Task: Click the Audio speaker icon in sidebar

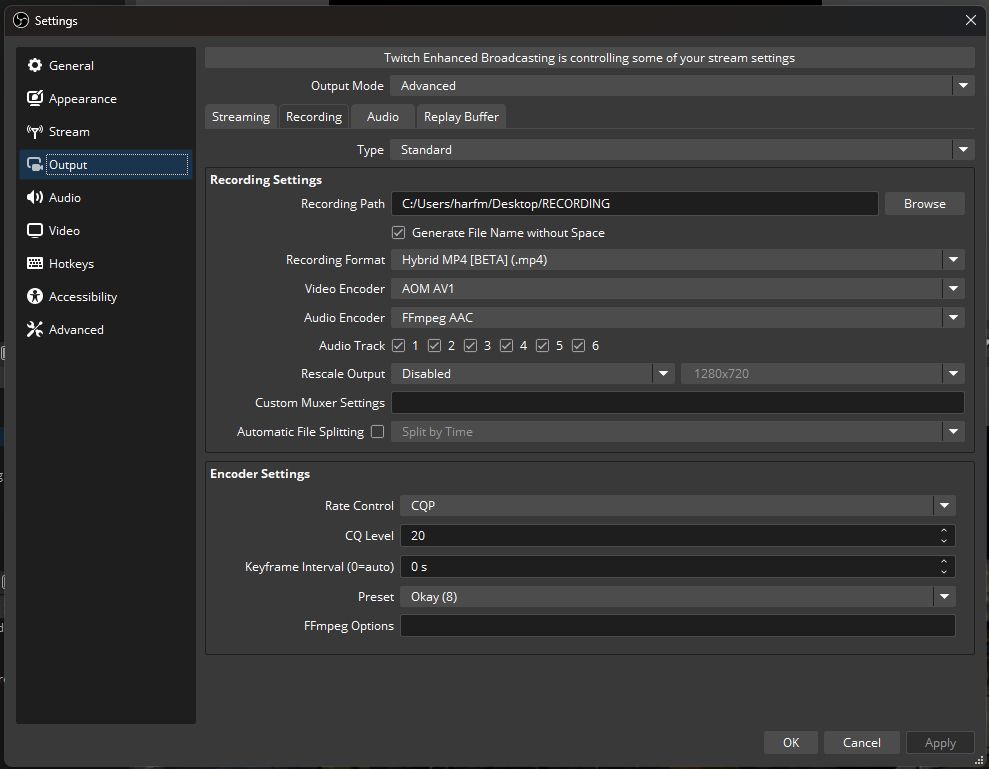Action: (35, 198)
